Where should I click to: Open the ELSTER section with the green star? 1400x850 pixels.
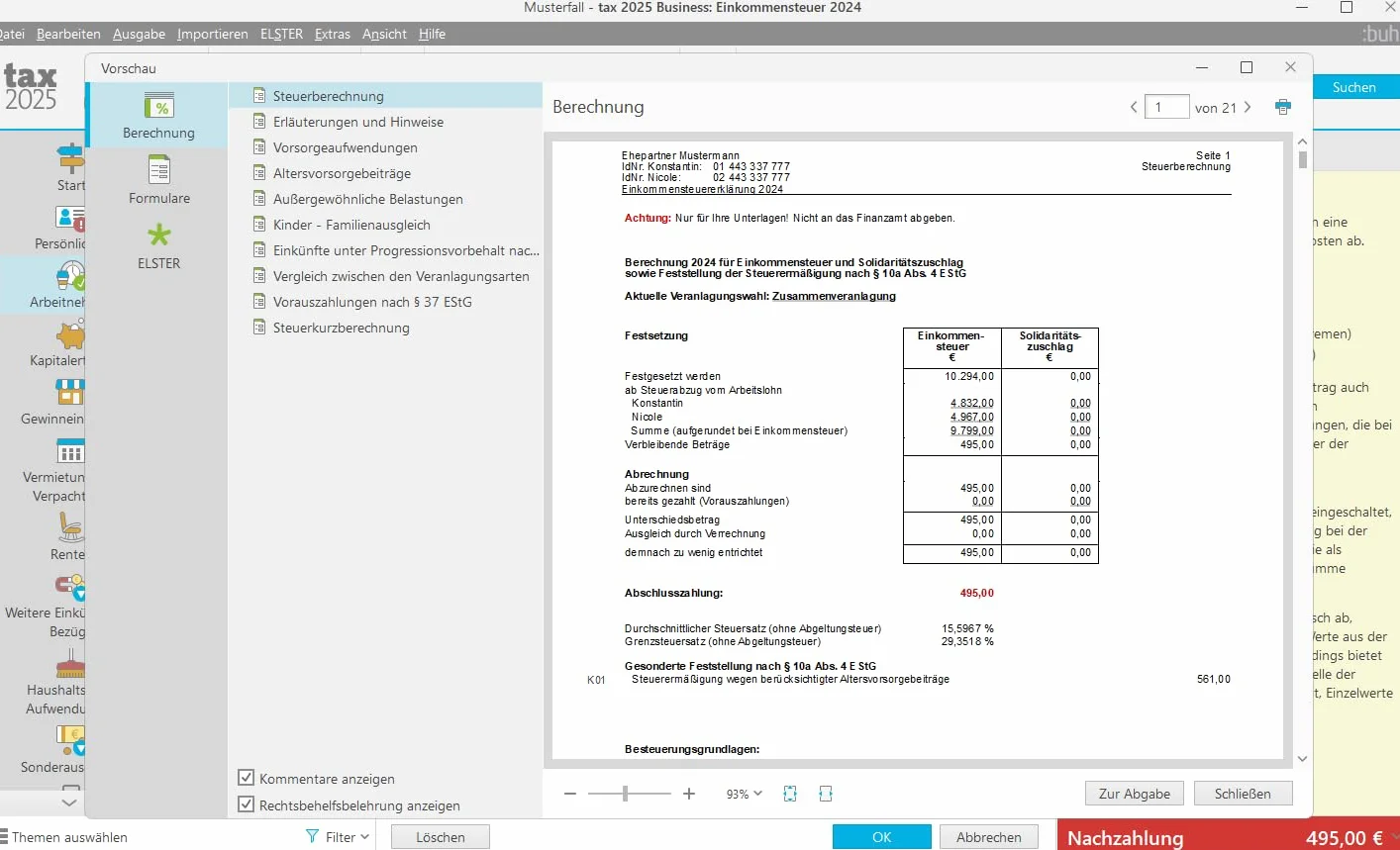tap(158, 245)
